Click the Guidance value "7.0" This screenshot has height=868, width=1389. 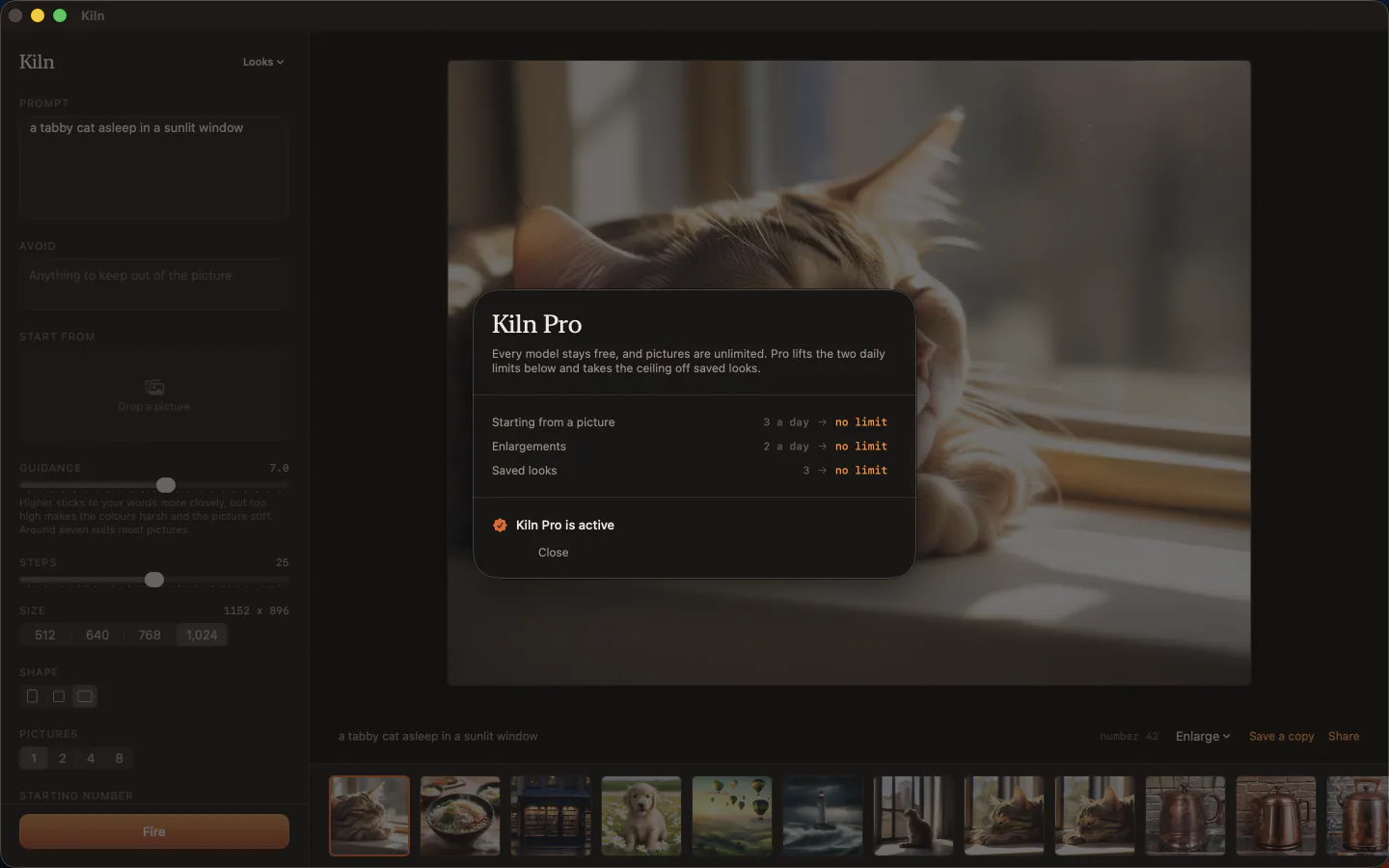pyautogui.click(x=279, y=468)
